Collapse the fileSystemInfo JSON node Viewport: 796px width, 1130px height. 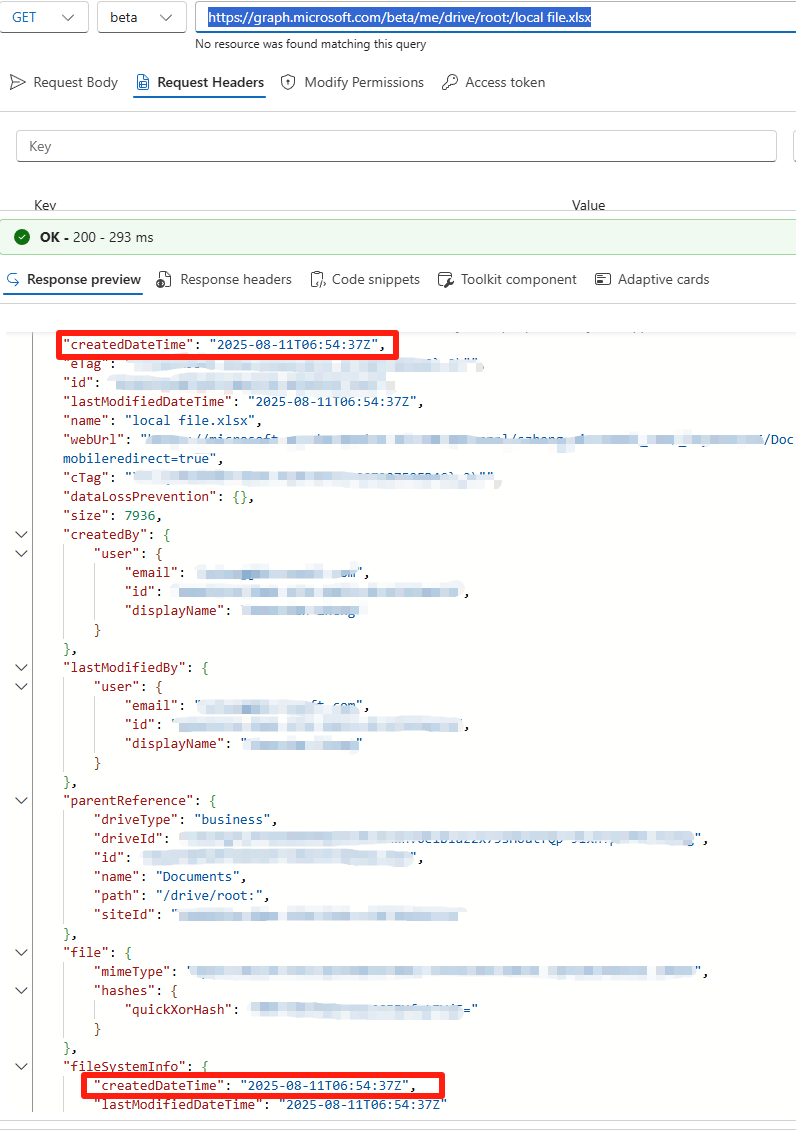coord(22,1067)
